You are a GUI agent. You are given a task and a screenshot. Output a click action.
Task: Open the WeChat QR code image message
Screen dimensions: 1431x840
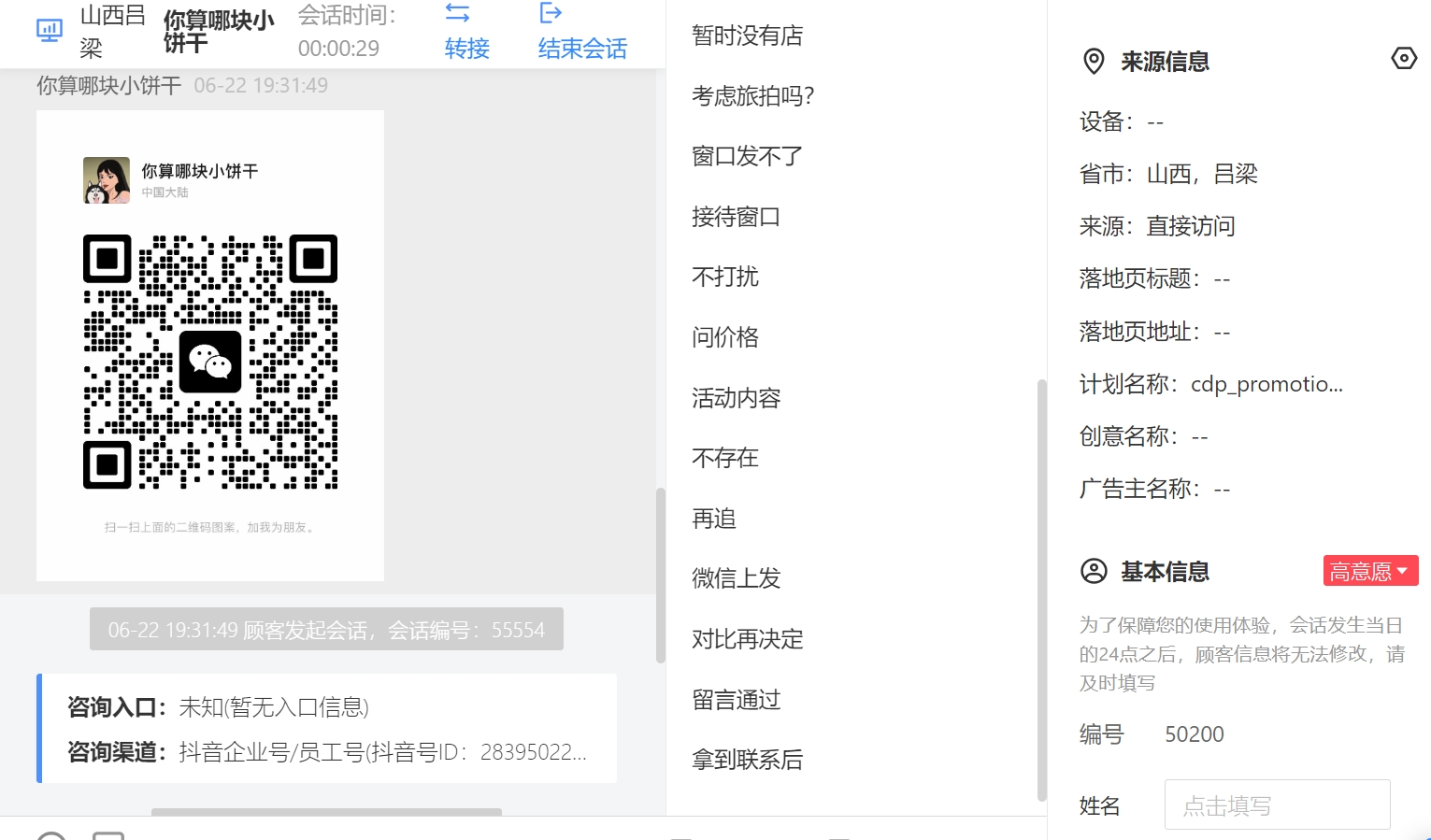(x=210, y=346)
